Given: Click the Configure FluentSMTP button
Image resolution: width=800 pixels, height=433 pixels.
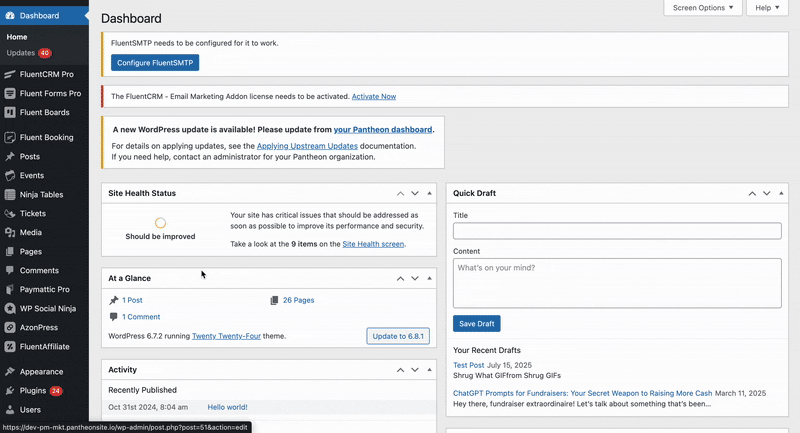Looking at the screenshot, I should [x=155, y=63].
